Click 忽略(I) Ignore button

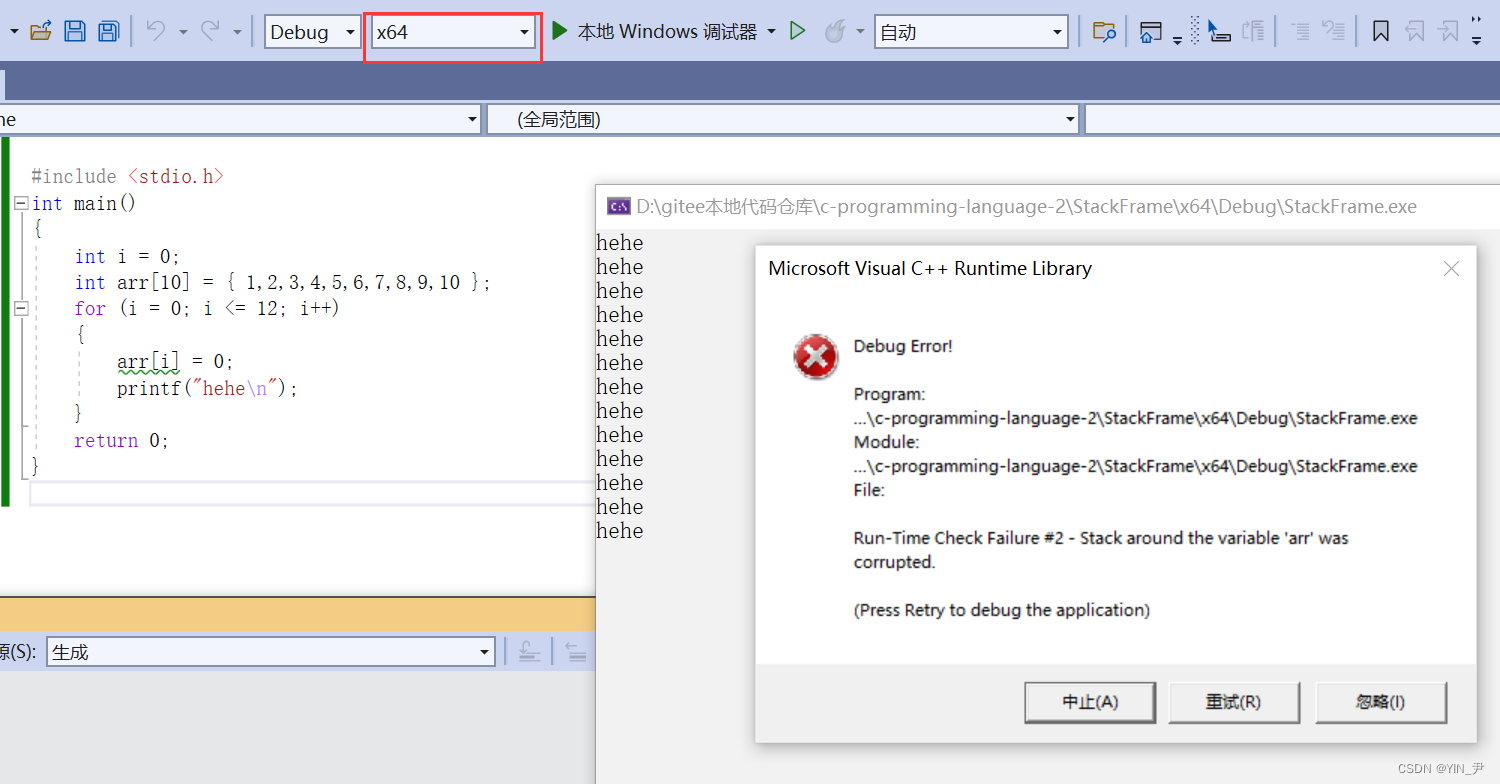click(1381, 702)
